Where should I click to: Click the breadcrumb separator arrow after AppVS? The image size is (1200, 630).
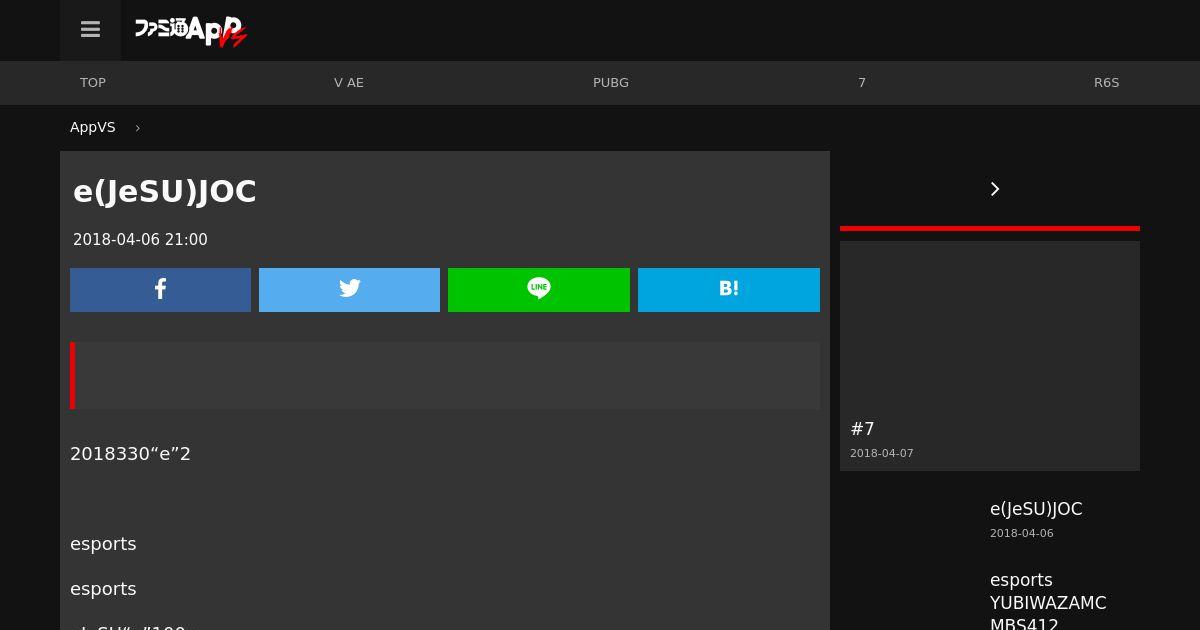(x=137, y=128)
